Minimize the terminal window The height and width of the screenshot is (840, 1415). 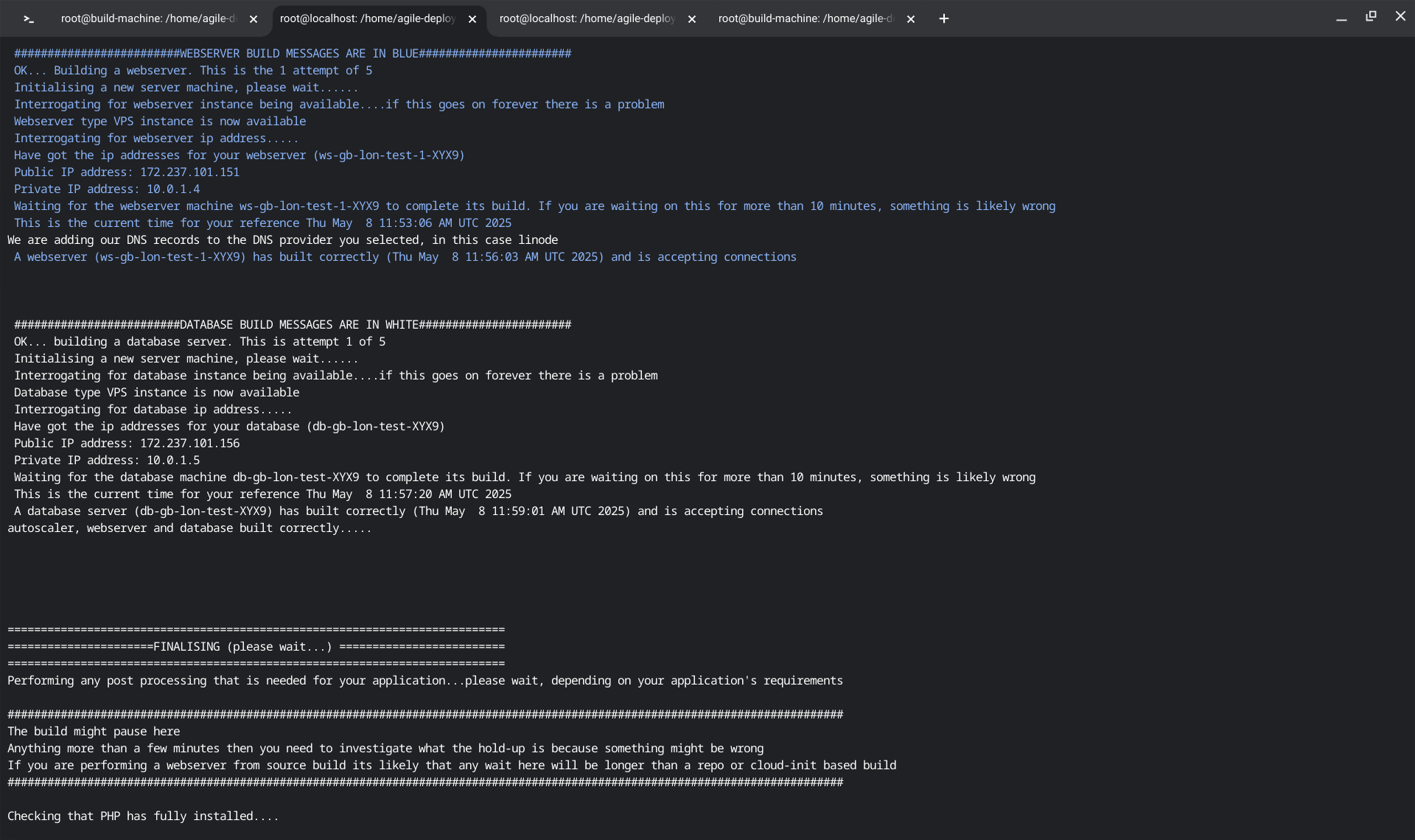(x=1341, y=19)
